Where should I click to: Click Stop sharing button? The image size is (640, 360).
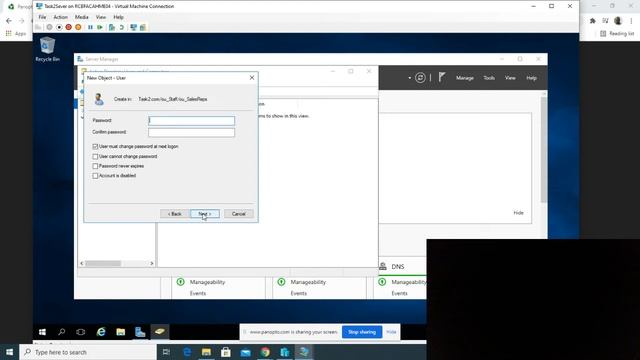[x=362, y=332]
